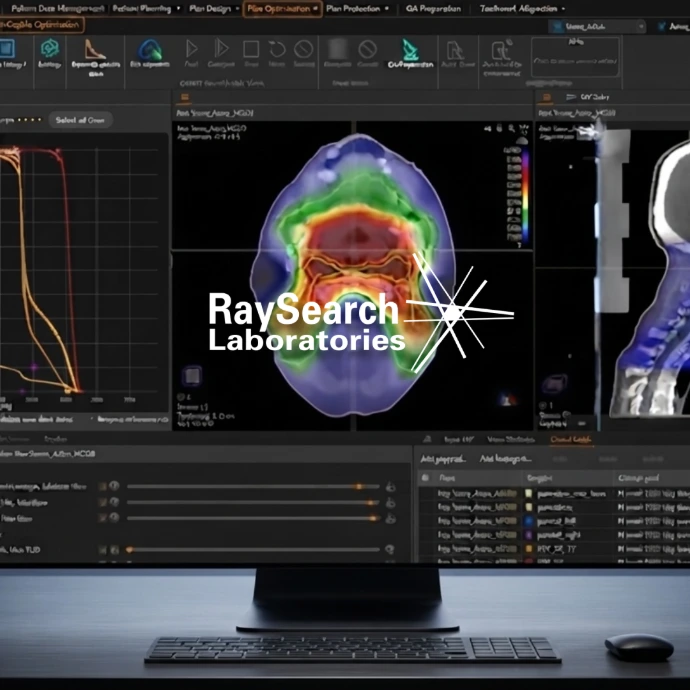Expand the arrow beside Plan Optimization
The height and width of the screenshot is (690, 690).
[x=315, y=8]
